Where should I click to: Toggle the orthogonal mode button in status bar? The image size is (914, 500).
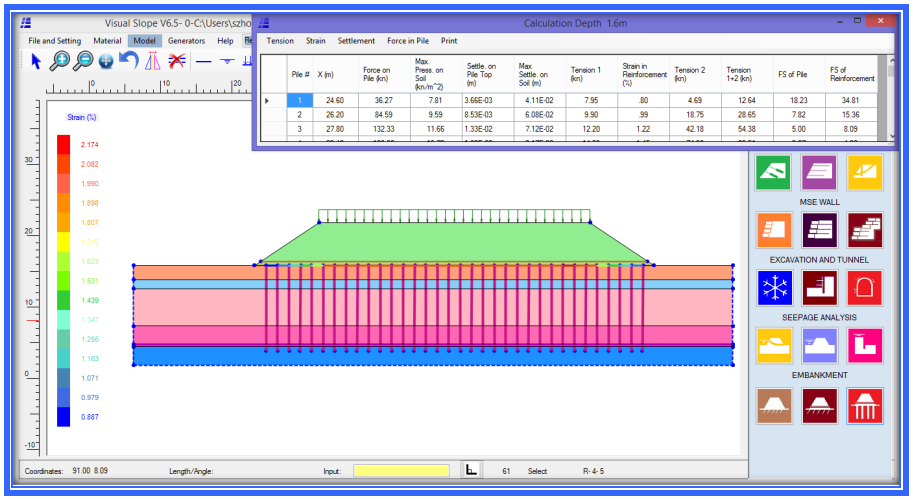(472, 470)
